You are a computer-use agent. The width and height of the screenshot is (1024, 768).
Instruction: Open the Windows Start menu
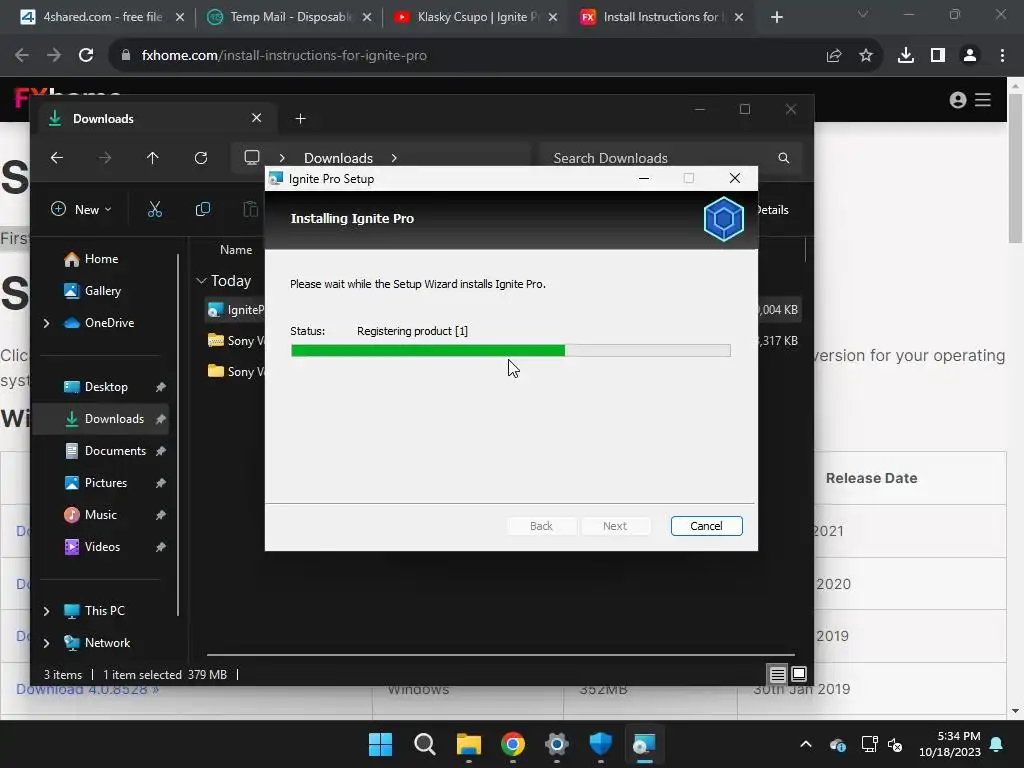point(380,744)
